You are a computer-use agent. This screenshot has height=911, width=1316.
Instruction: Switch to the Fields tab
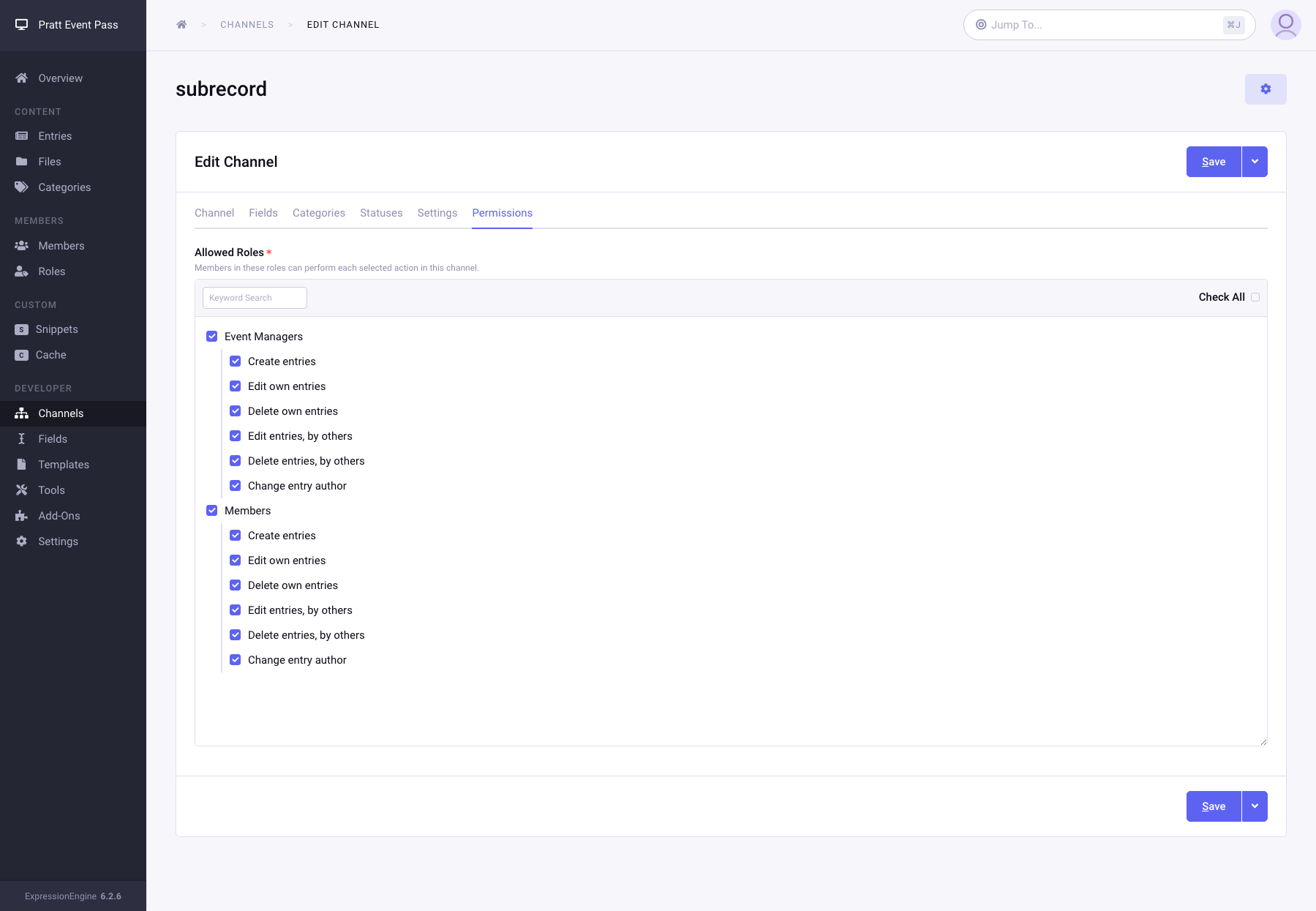click(263, 213)
